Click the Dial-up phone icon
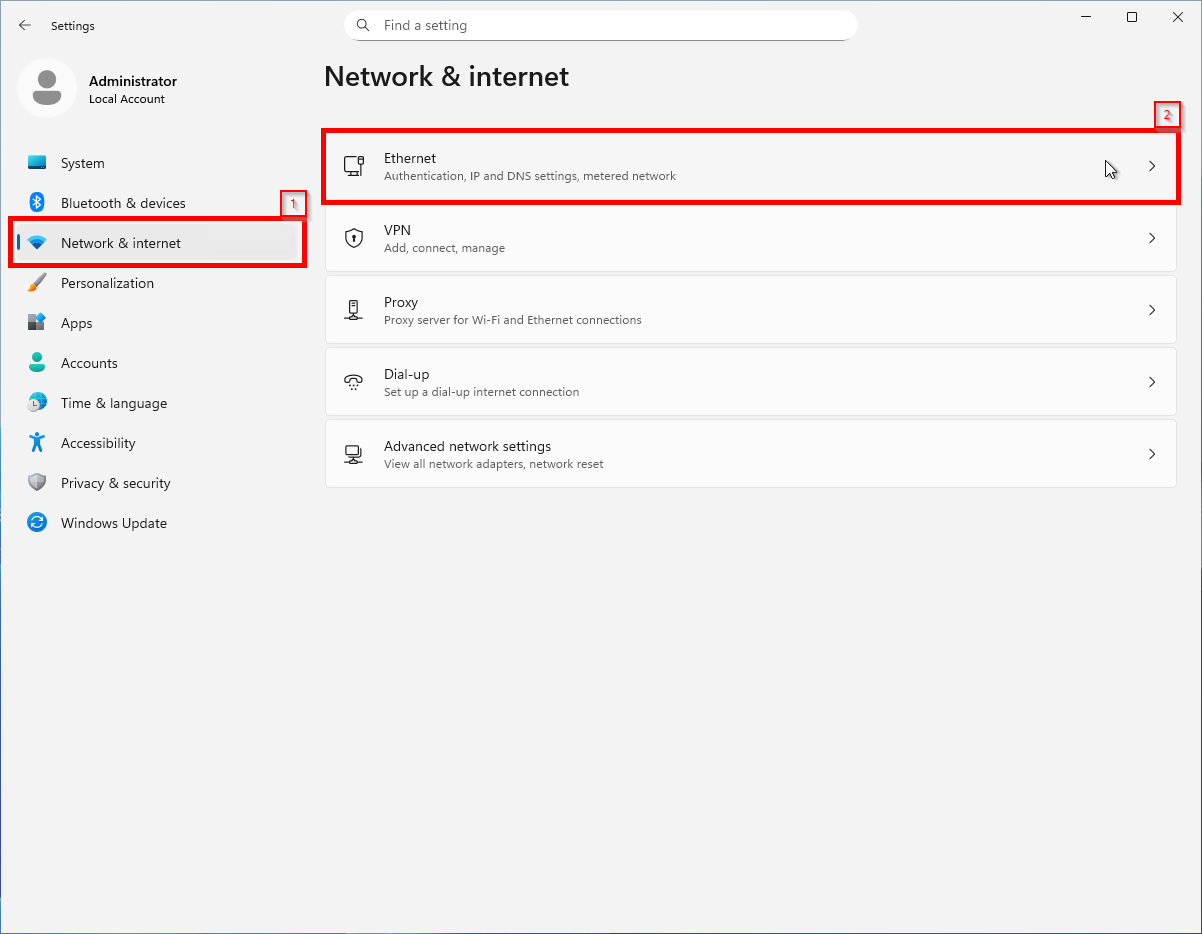This screenshot has height=934, width=1202. click(x=353, y=382)
